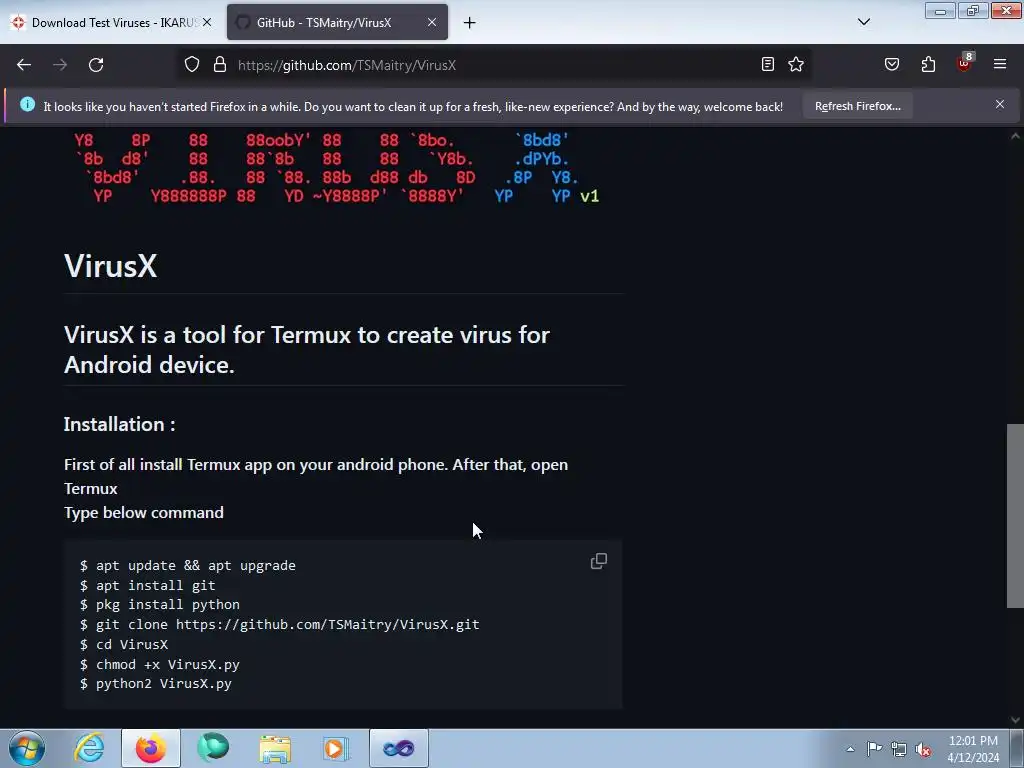The width and height of the screenshot is (1024, 768).
Task: Click the VirusX heading
Action: click(110, 266)
